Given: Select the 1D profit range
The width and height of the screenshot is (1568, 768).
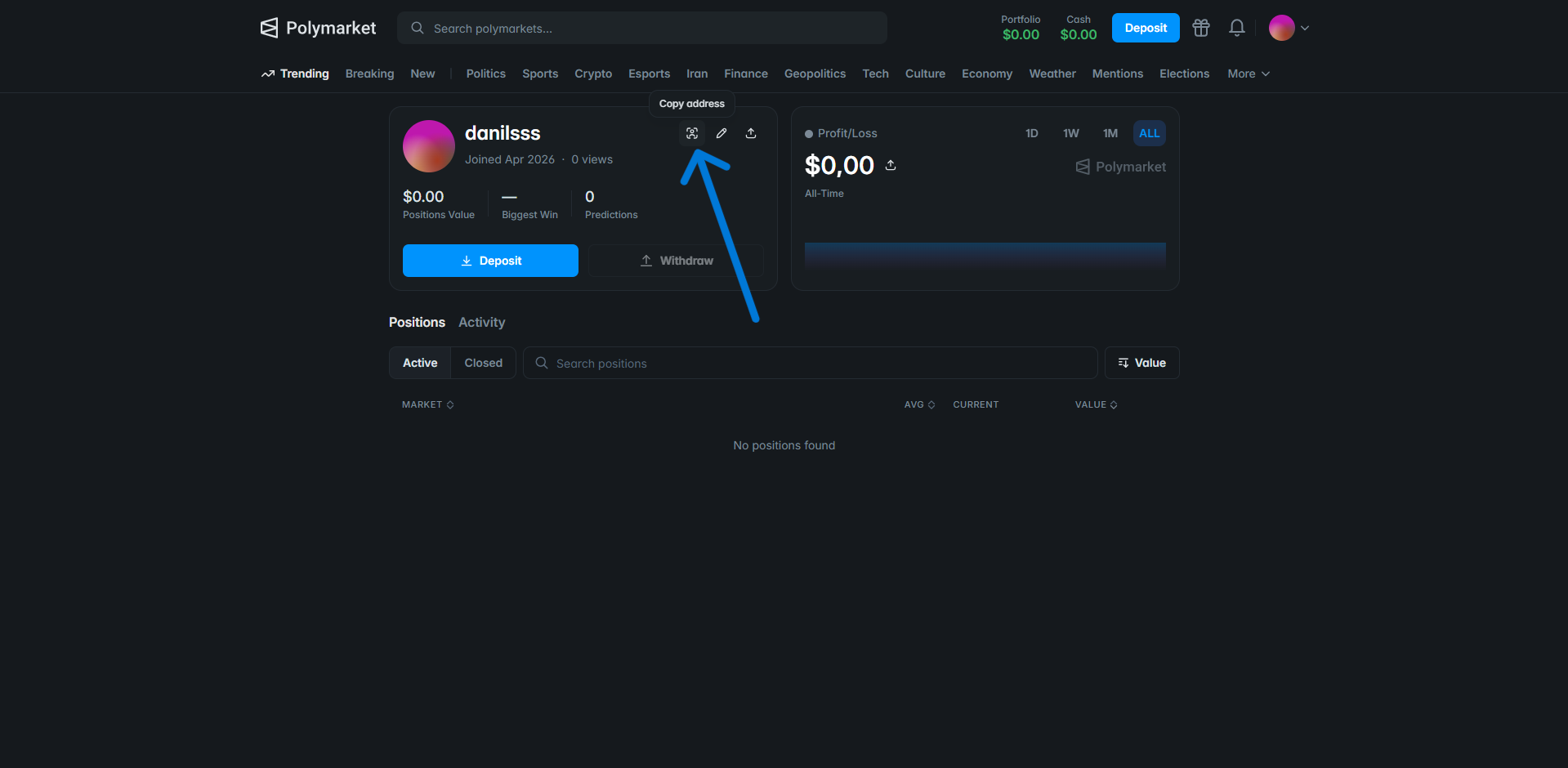Looking at the screenshot, I should pos(1032,133).
